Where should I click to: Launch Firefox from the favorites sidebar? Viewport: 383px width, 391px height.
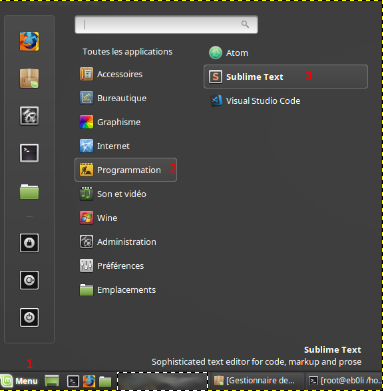coord(29,41)
